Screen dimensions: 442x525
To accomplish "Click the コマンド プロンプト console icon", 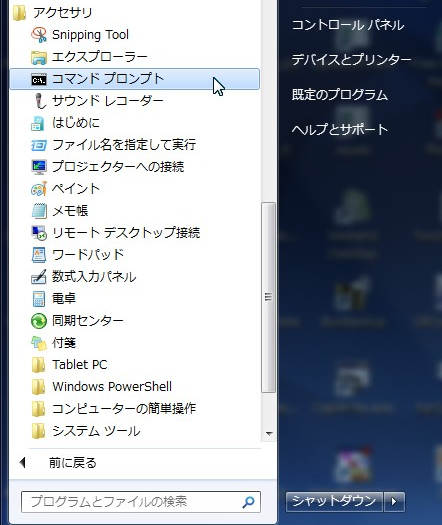I will (x=39, y=79).
